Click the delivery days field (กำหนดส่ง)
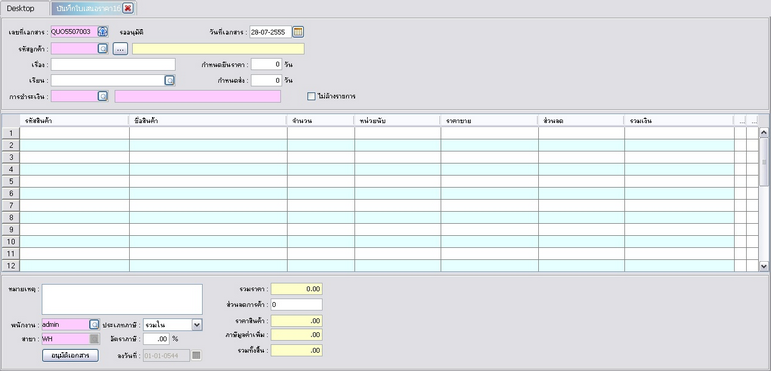The width and height of the screenshot is (771, 371). pyautogui.click(x=267, y=80)
